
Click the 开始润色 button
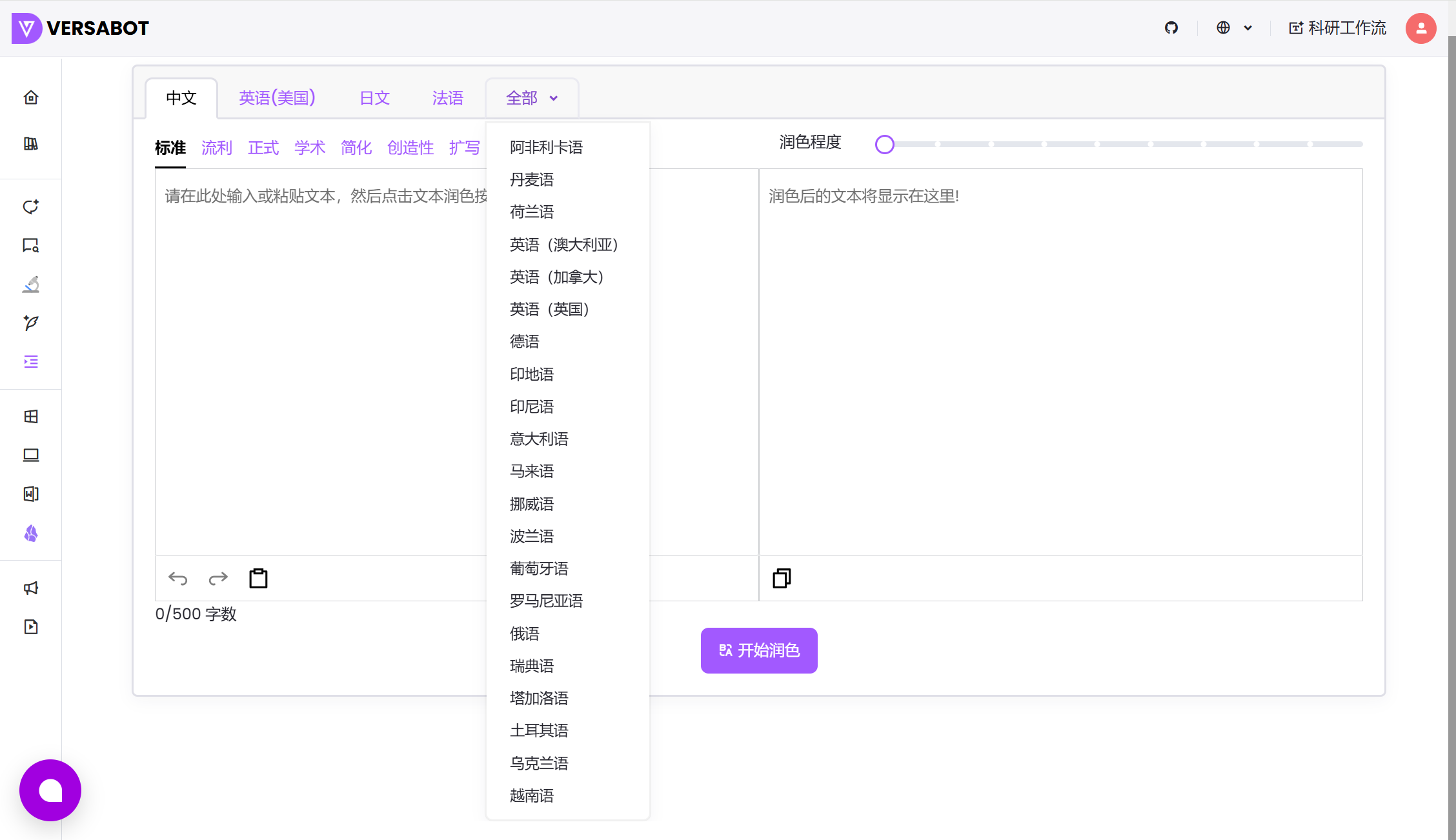759,650
